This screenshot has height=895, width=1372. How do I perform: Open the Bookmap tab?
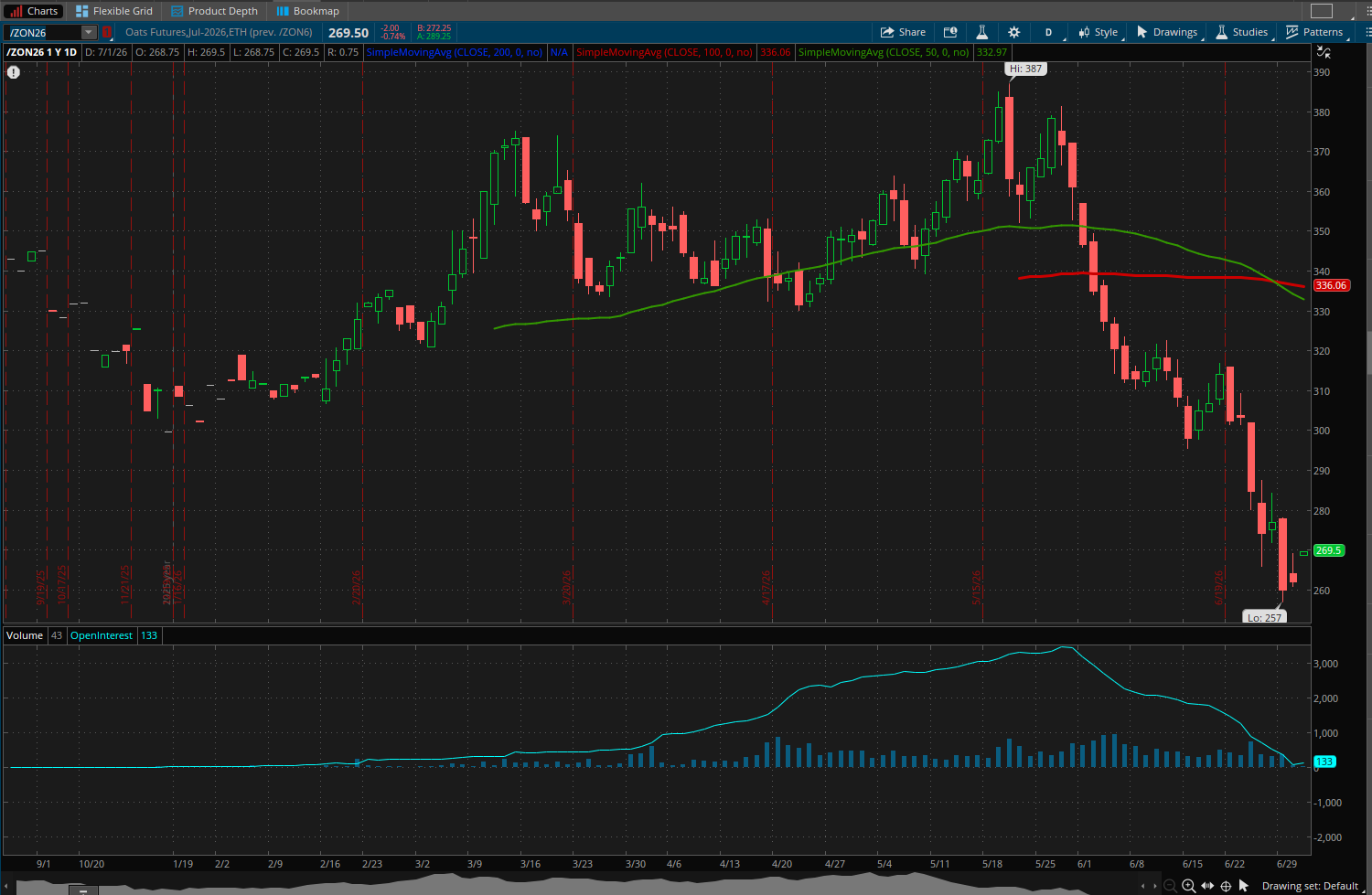click(x=308, y=11)
